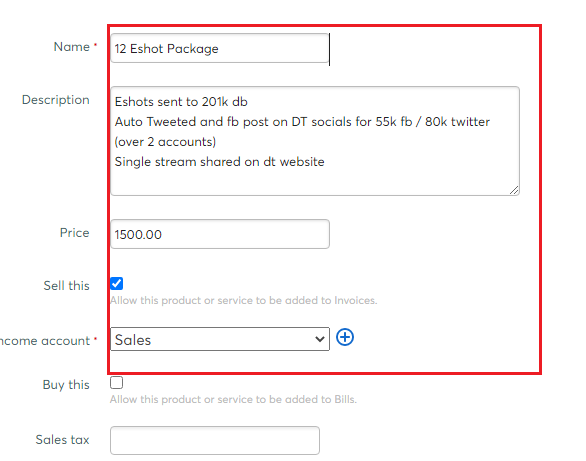Place cursor on 'Single stream shared' line
This screenshot has width=586, height=461.
219,162
